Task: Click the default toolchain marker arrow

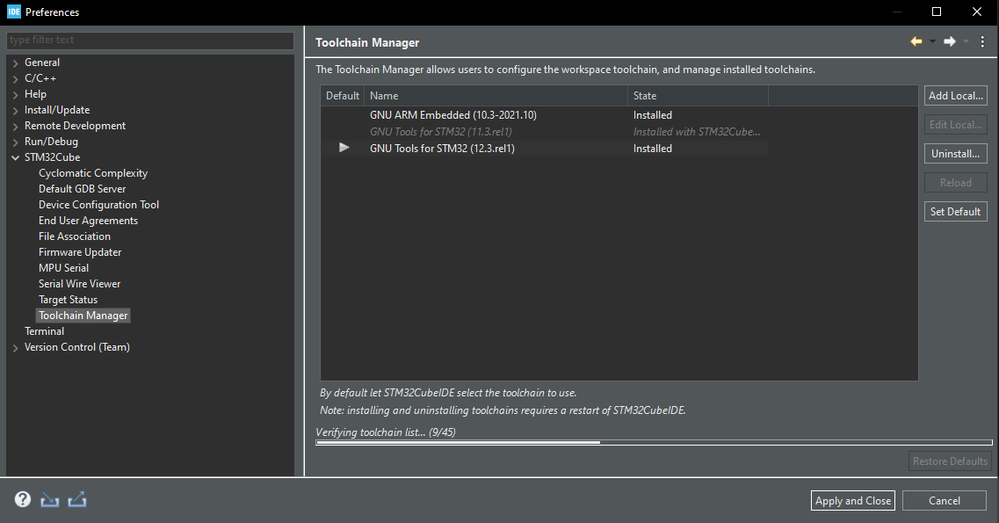Action: click(344, 148)
